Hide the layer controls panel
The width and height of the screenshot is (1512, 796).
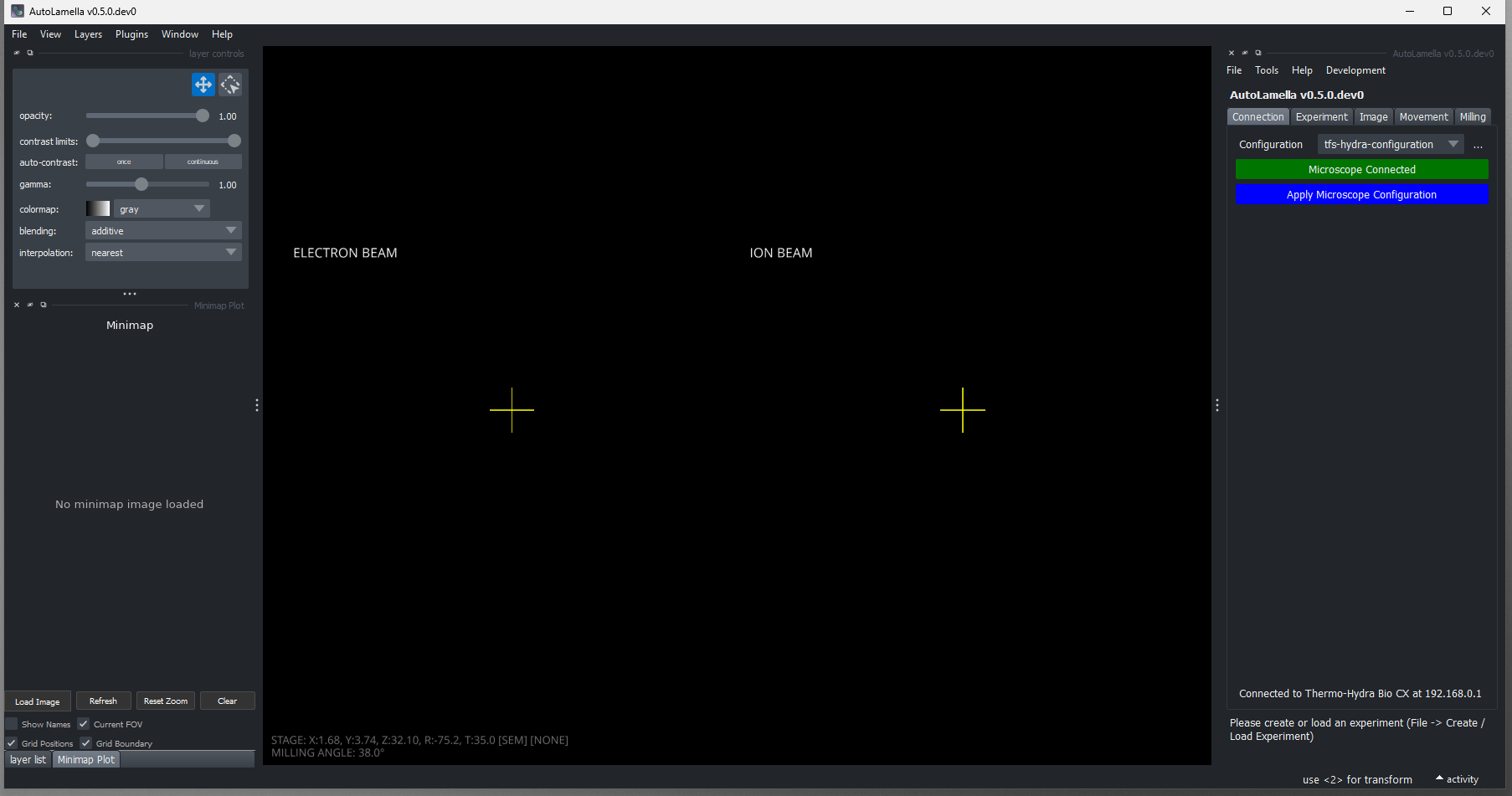click(17, 53)
